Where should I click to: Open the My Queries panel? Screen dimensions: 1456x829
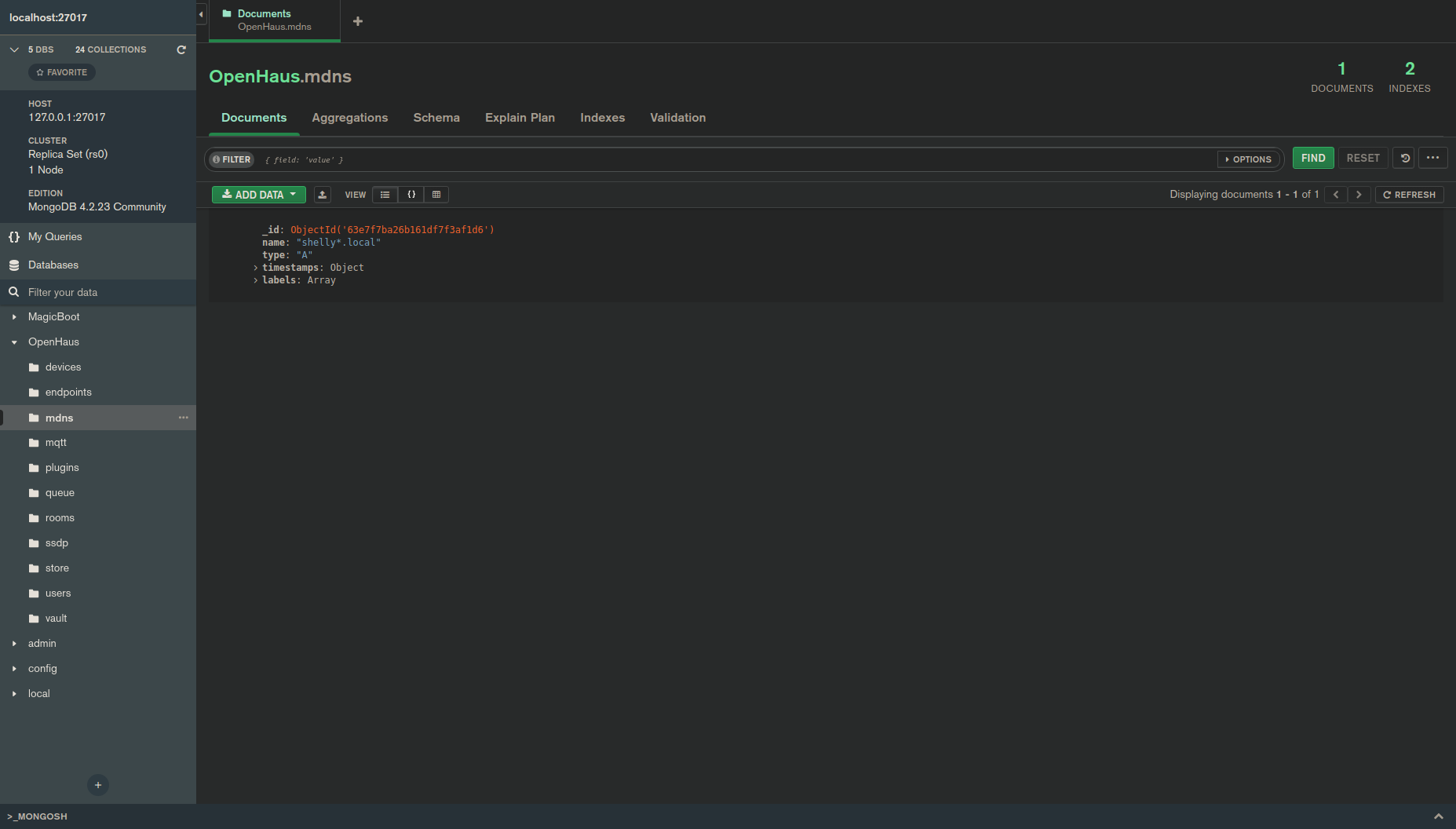[x=54, y=236]
